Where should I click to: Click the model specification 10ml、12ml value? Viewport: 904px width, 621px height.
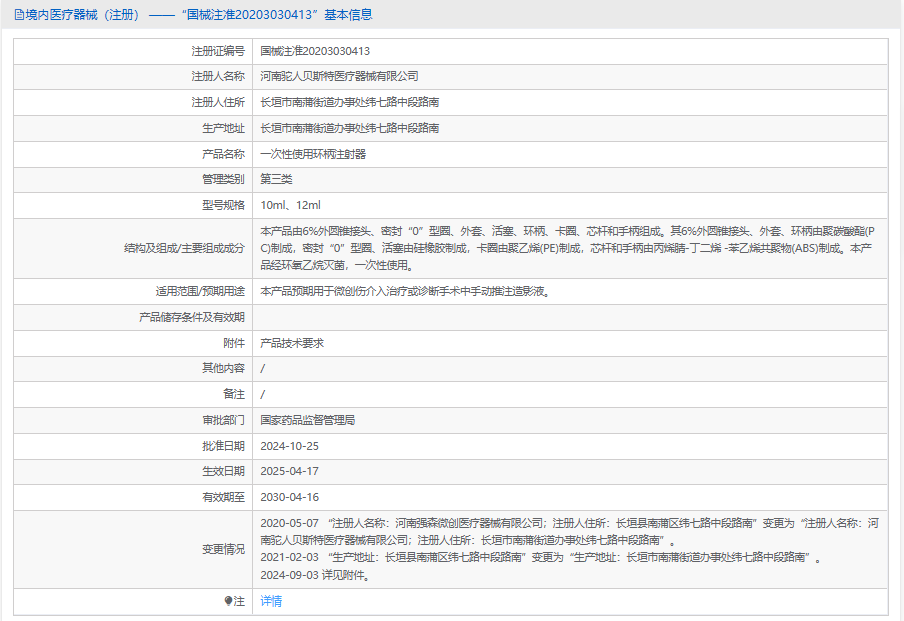coord(290,205)
